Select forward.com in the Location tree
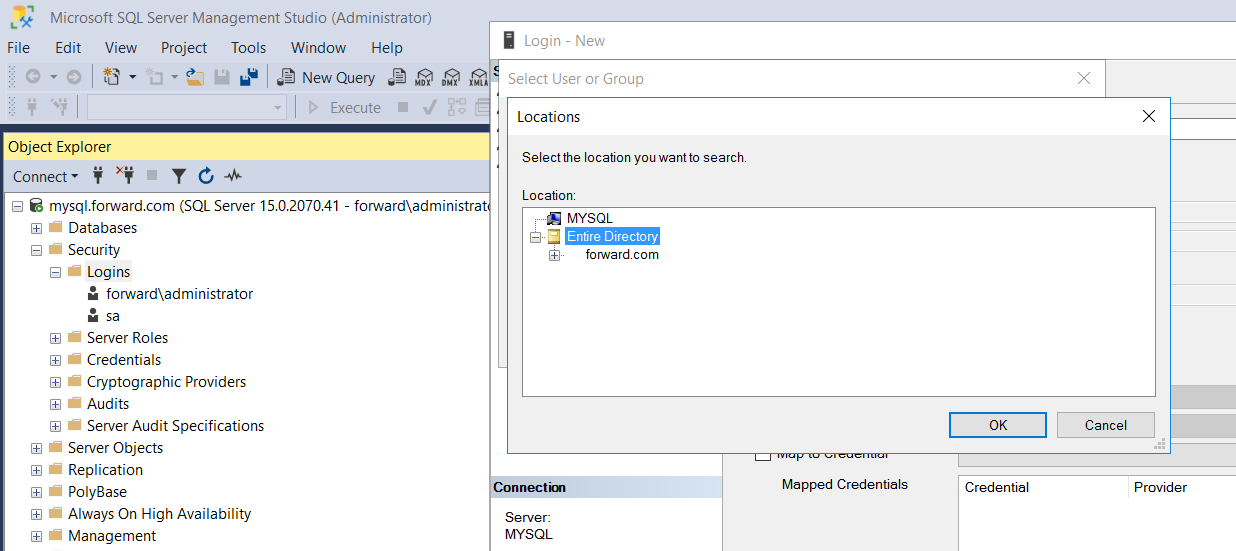The image size is (1236, 551). click(622, 255)
